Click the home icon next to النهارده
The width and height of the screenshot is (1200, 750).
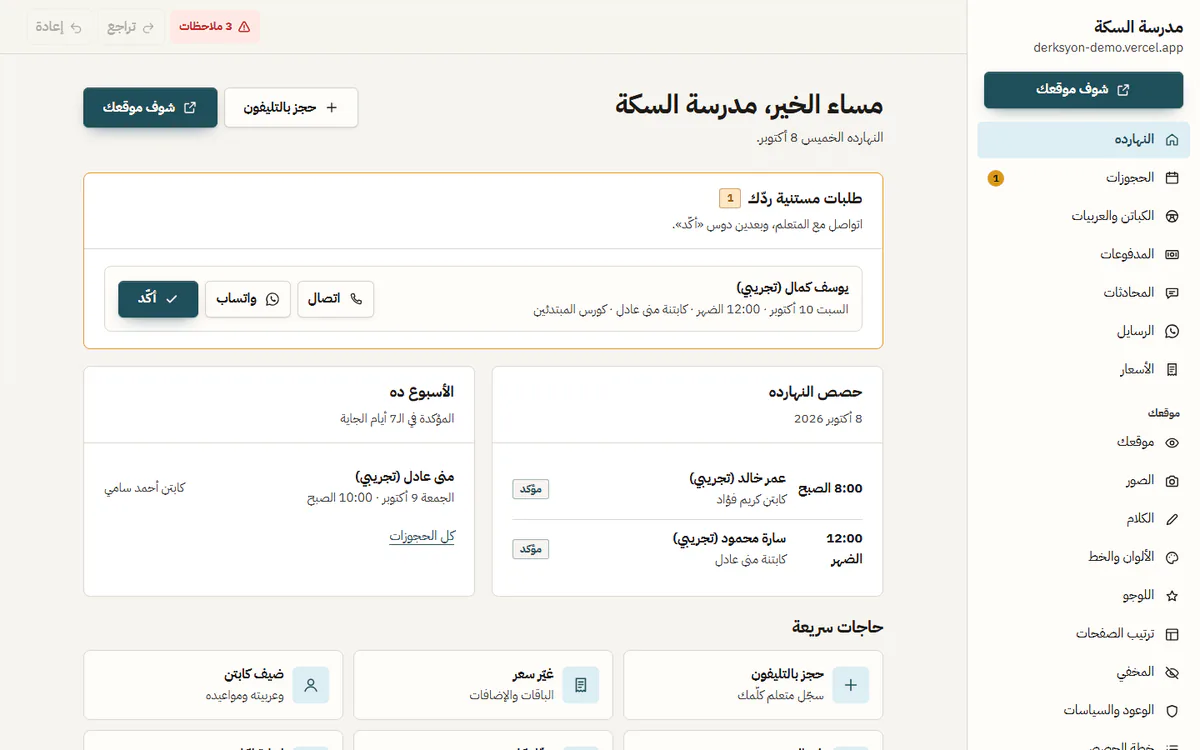[x=1173, y=140]
